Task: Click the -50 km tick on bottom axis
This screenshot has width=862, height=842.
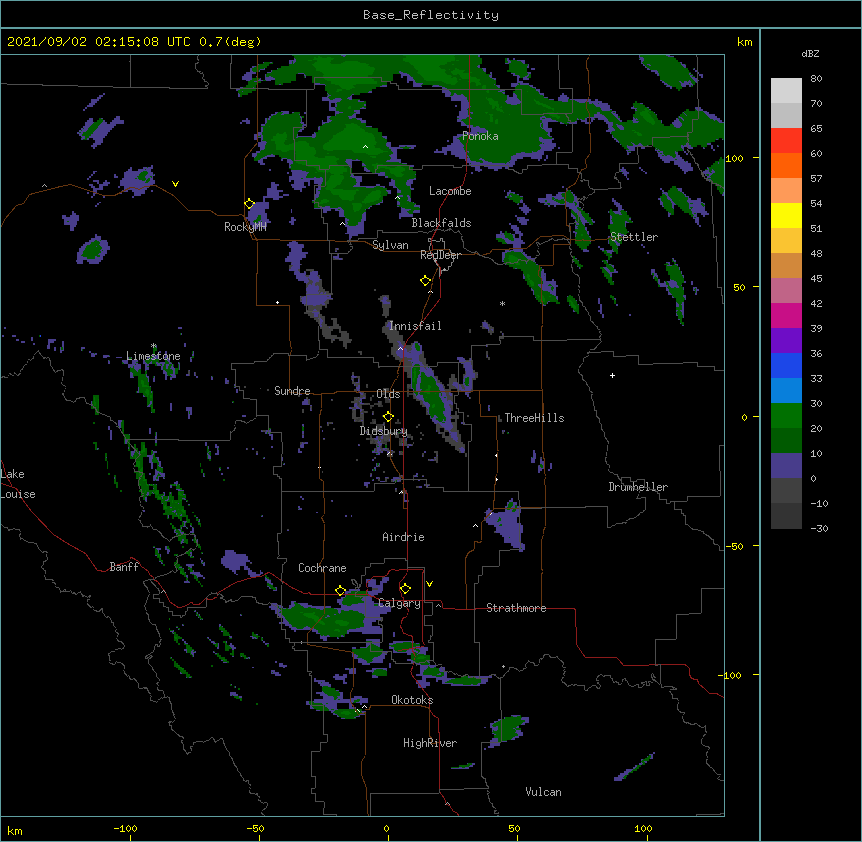Action: tap(255, 828)
